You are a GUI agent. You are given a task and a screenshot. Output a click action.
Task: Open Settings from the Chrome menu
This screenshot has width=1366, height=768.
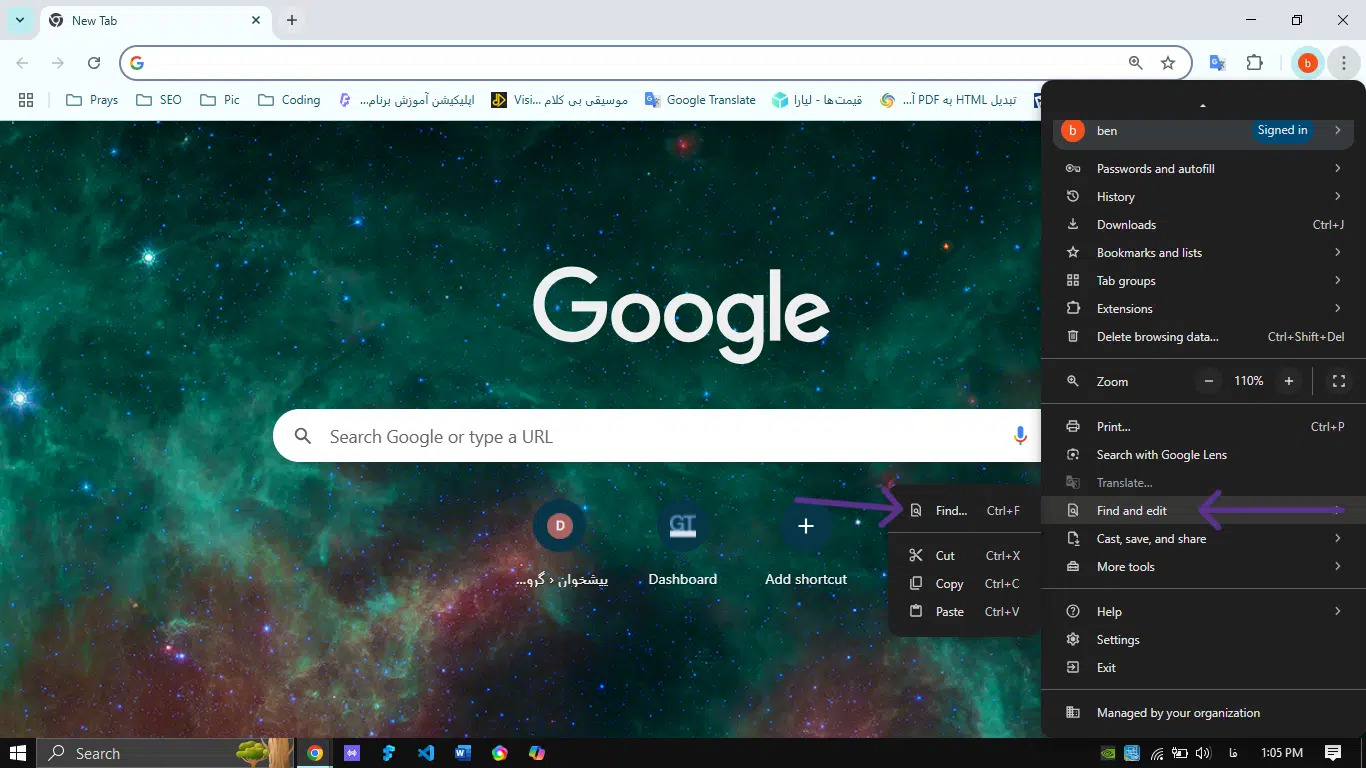(x=1204, y=640)
